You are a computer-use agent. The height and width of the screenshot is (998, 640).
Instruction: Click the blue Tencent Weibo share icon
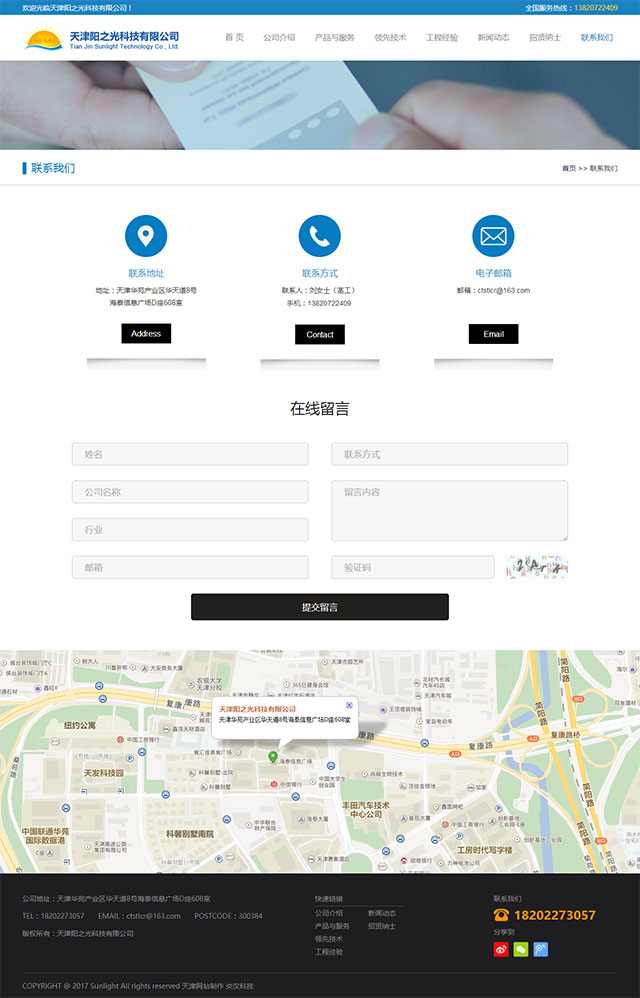point(541,949)
